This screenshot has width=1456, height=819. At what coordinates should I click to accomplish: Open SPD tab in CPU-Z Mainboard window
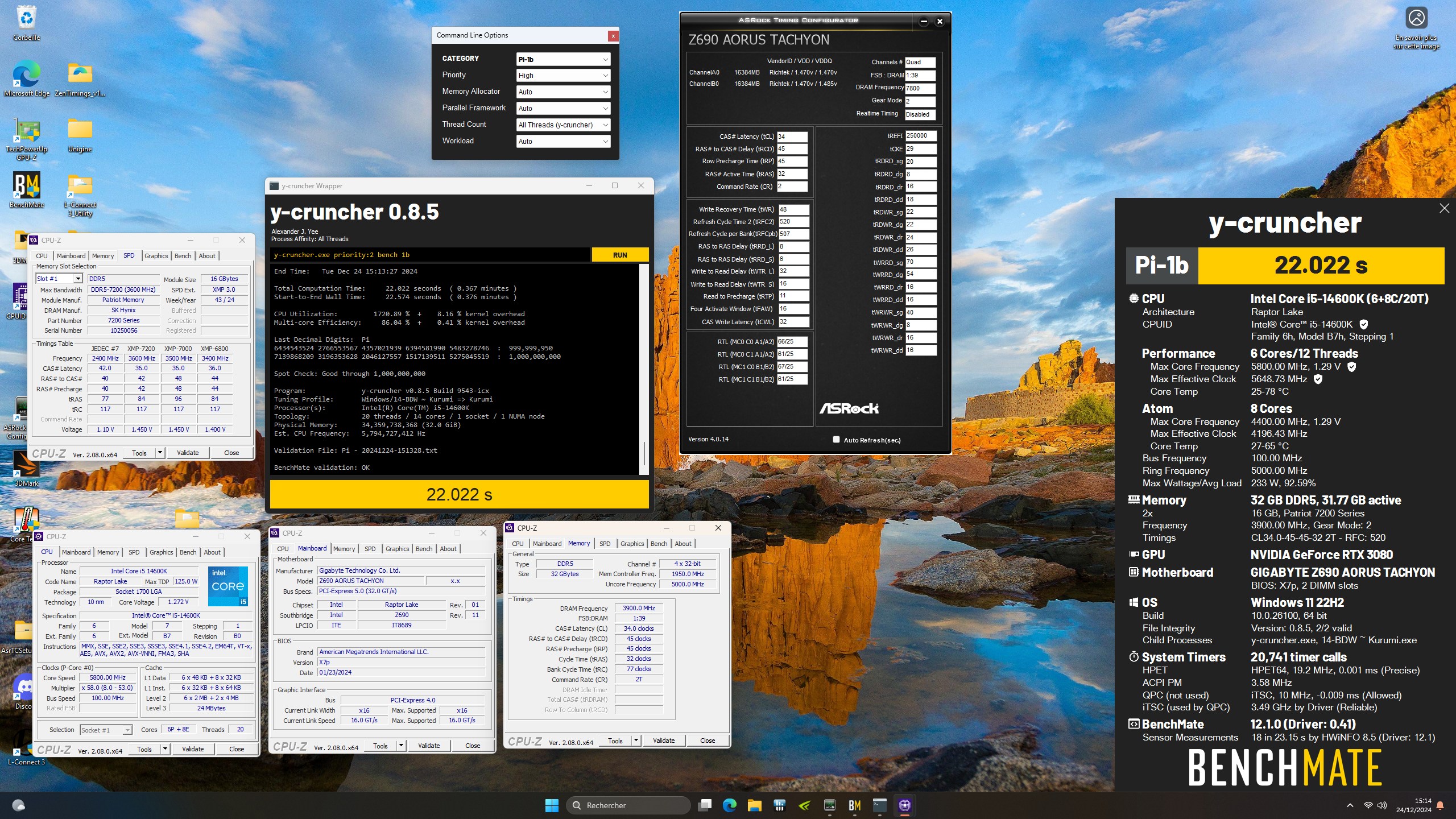(370, 549)
